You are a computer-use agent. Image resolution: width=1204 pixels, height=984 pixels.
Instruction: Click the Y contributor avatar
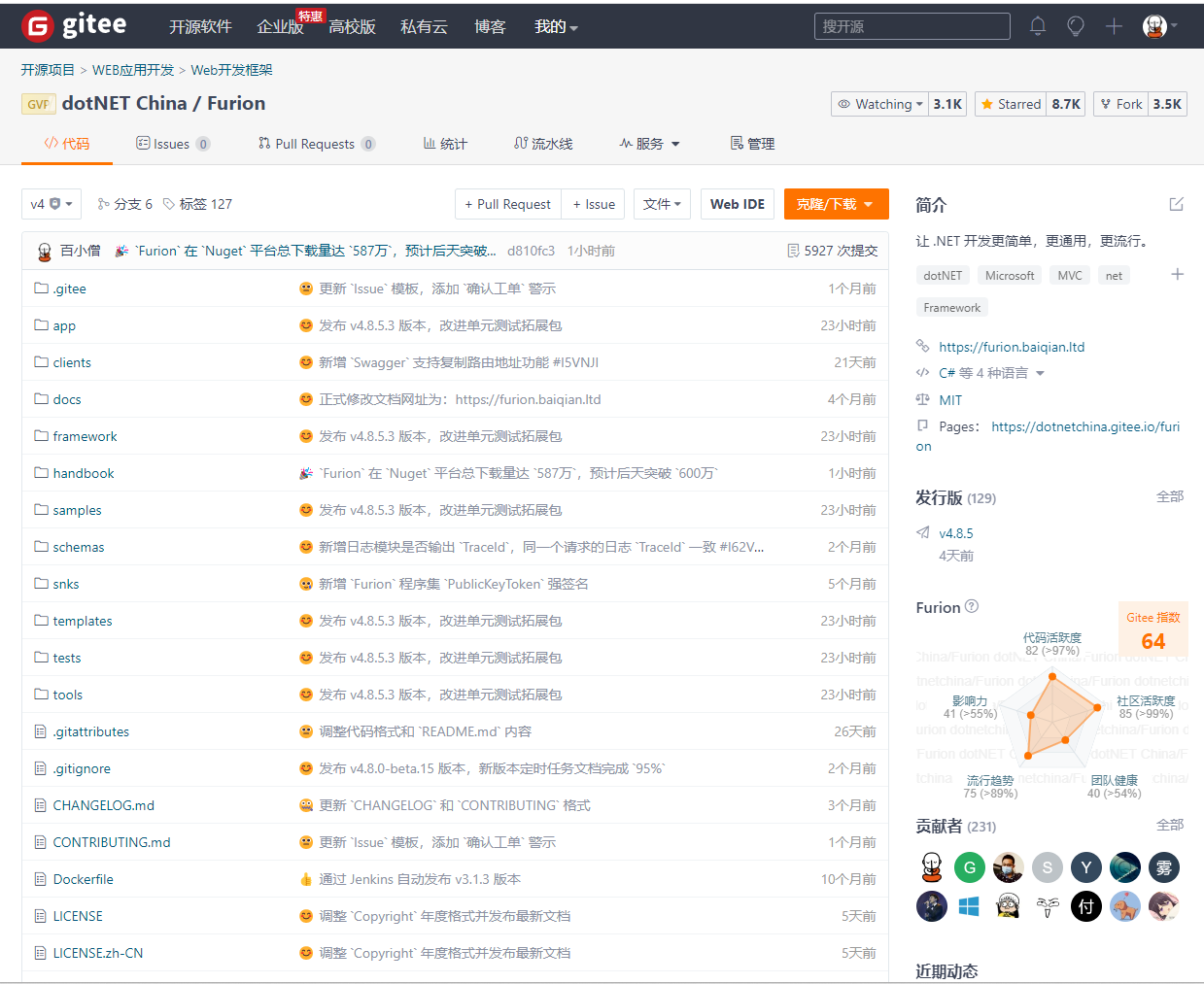[1086, 867]
